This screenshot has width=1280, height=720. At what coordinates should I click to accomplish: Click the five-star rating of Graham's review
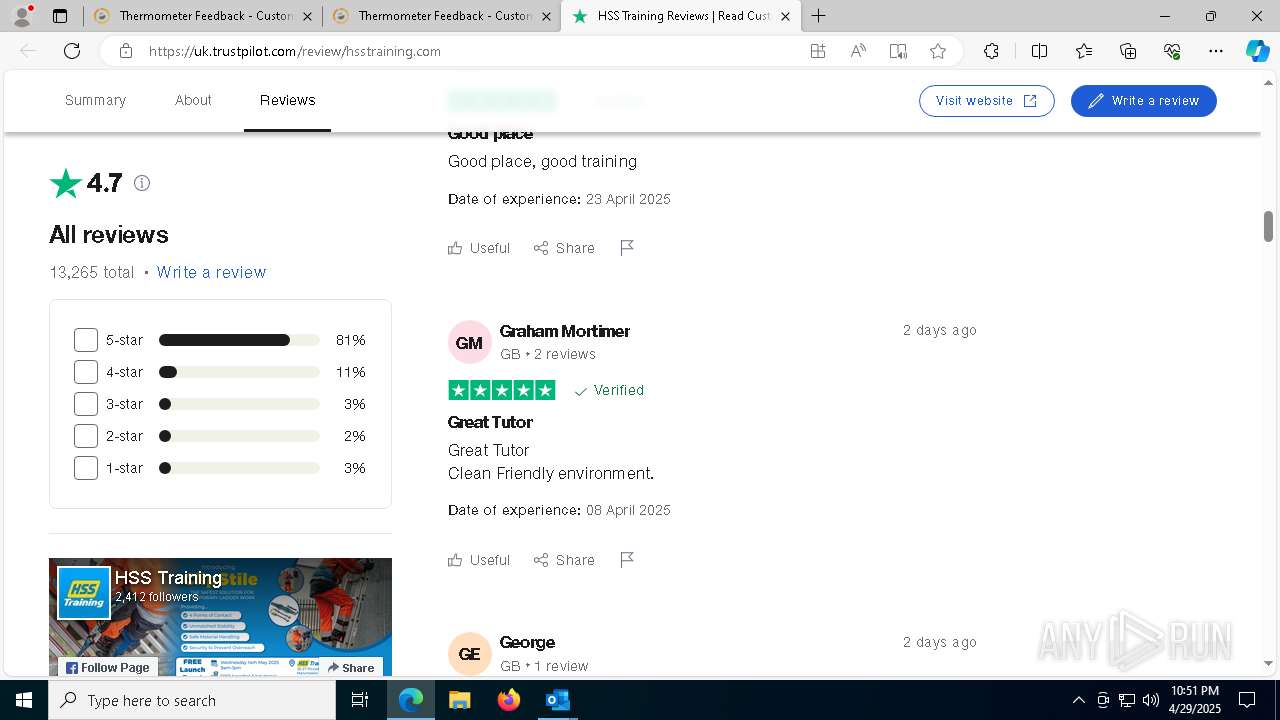502,390
